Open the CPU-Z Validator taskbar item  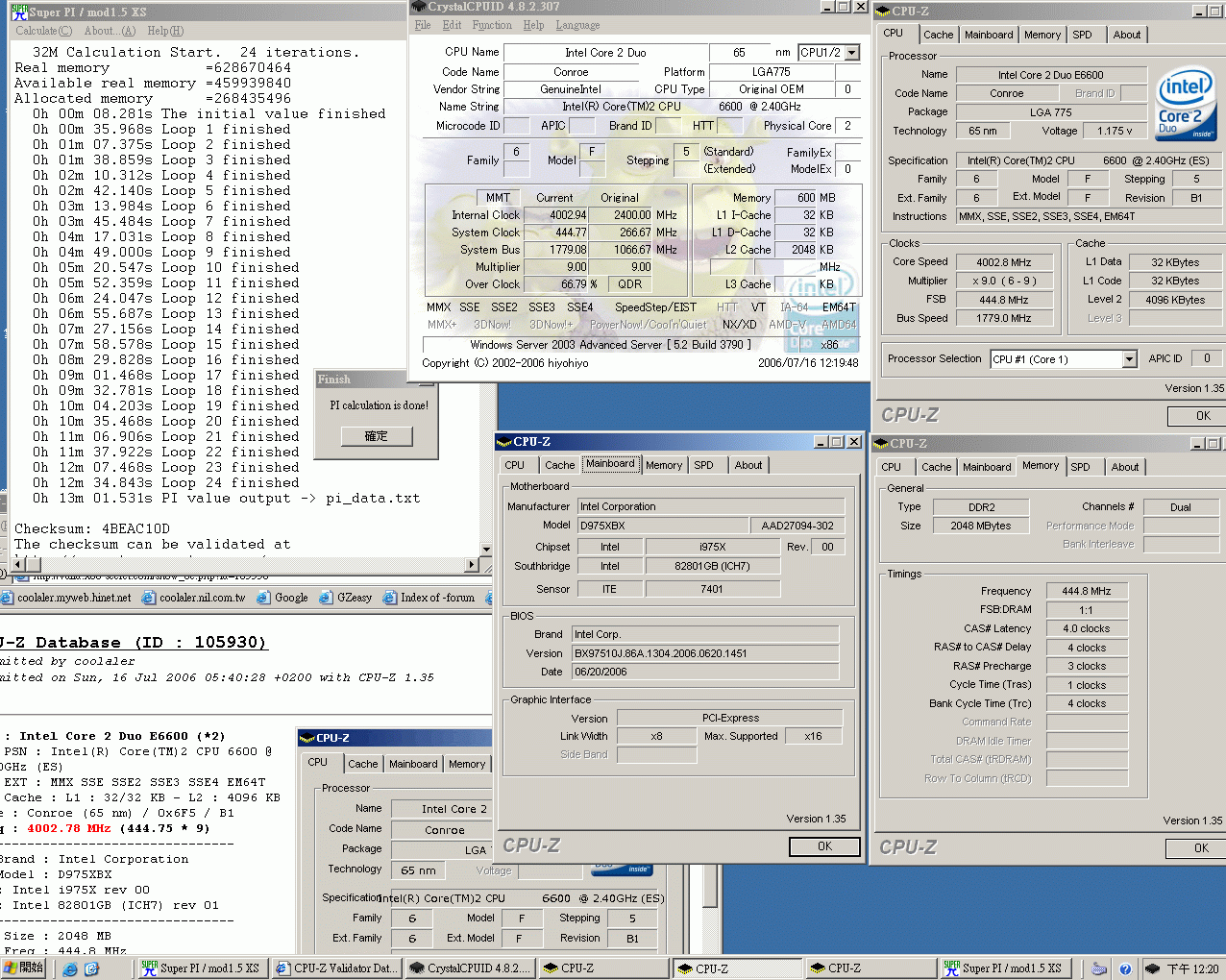[x=335, y=968]
